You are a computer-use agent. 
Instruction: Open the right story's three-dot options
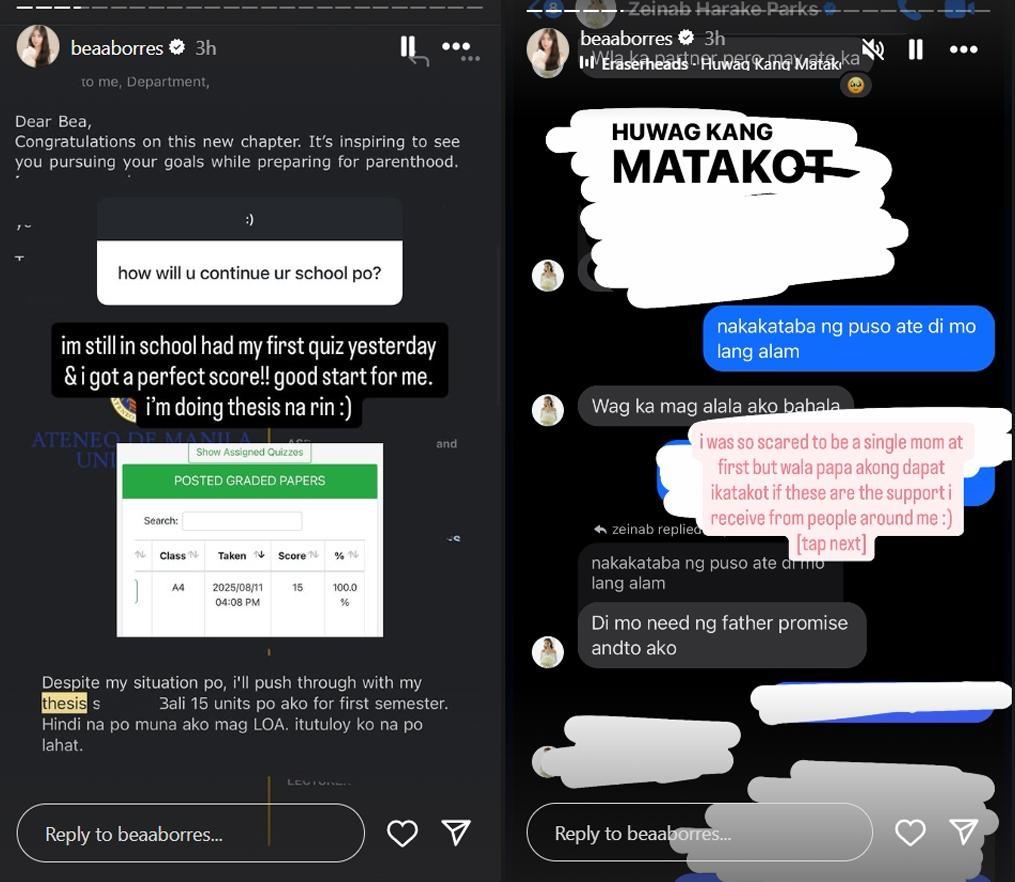click(x=963, y=49)
